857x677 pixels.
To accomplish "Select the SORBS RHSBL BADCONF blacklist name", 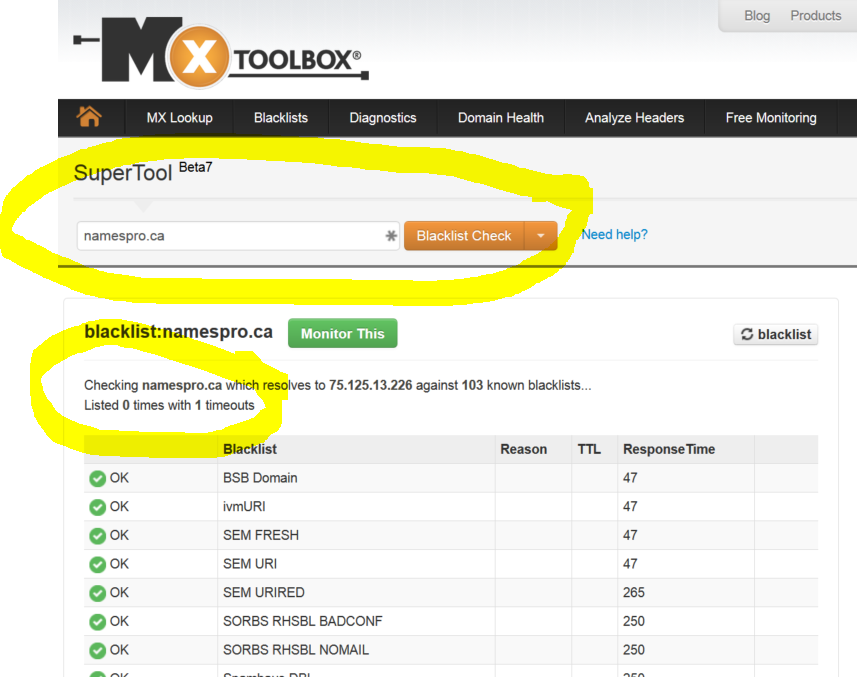I will pos(303,621).
